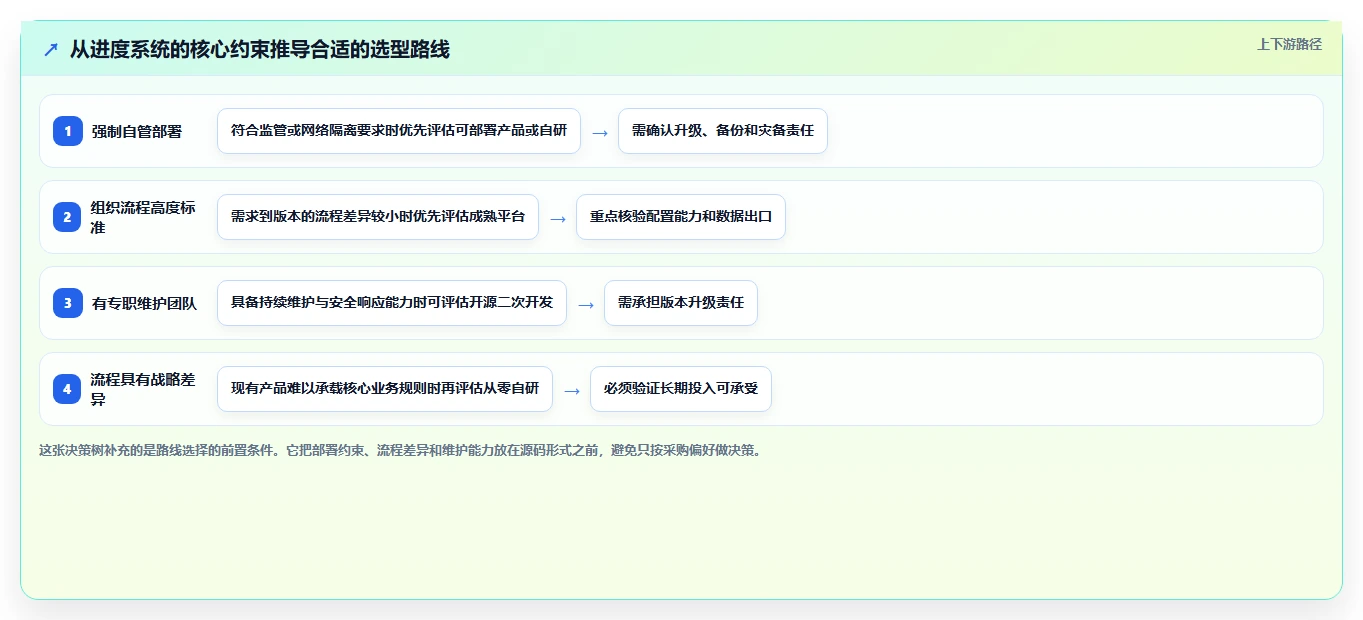Click box 重点核验配置能力和数据出口
The width and height of the screenshot is (1363, 620).
[681, 217]
